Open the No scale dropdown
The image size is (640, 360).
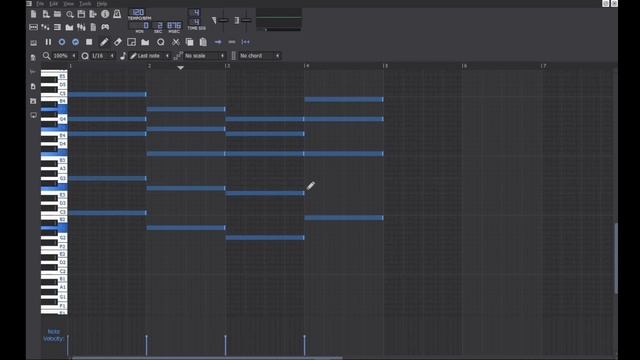click(x=204, y=56)
